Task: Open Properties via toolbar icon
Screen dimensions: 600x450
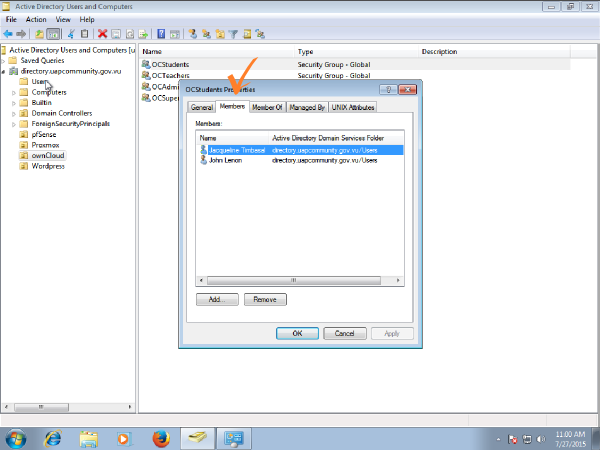Action: [116, 34]
